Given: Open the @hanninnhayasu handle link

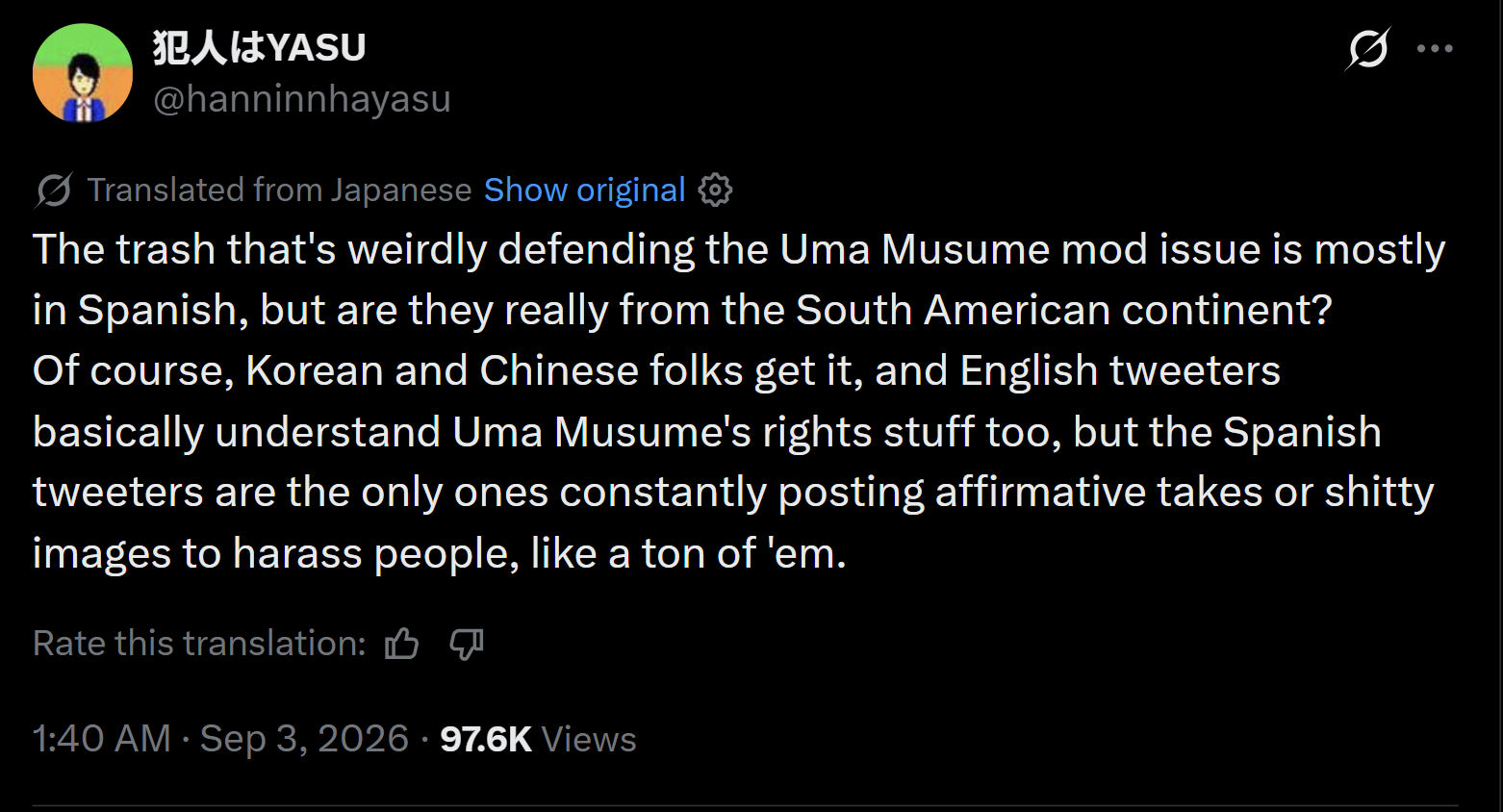Looking at the screenshot, I should click(302, 99).
